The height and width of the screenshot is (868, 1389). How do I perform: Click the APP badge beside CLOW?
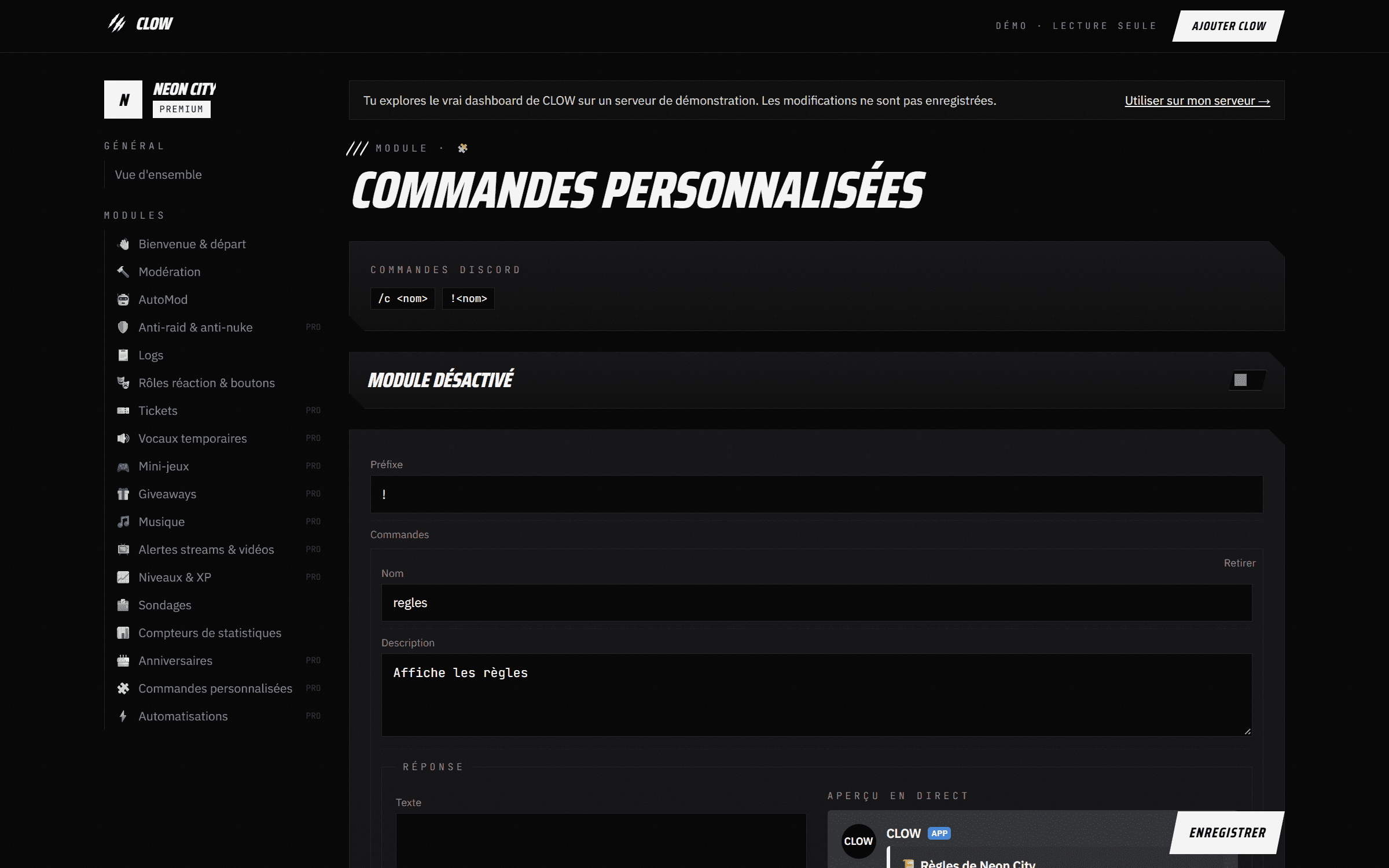point(939,833)
